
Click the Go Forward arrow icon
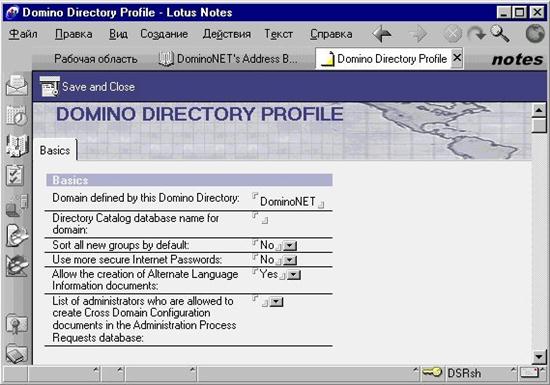click(418, 34)
